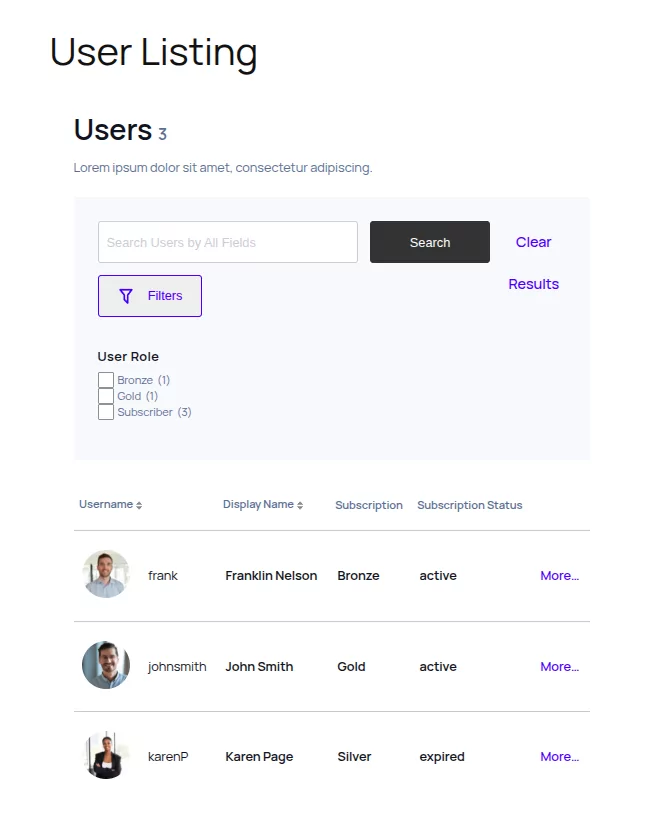Focus the Search Users by All Fields box
This screenshot has height=825, width=661.
[x=228, y=242]
